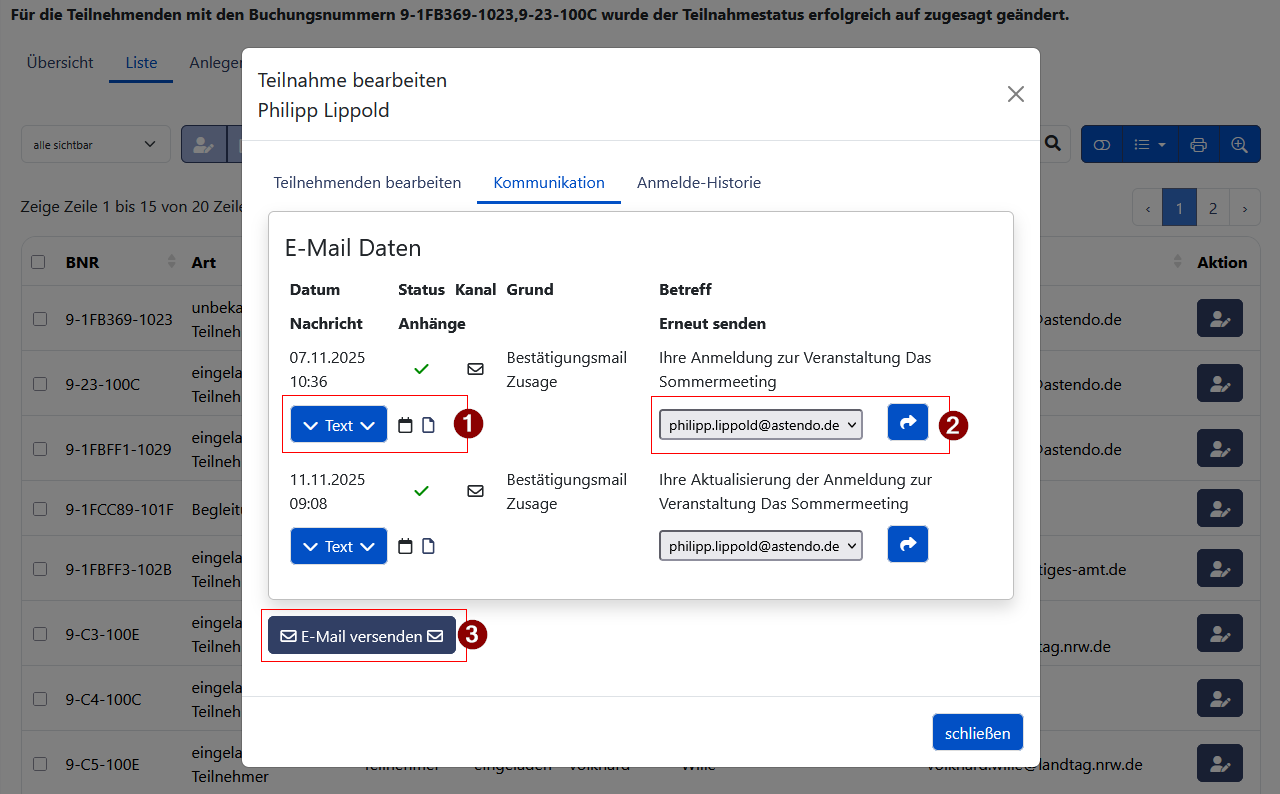Image resolution: width=1280 pixels, height=794 pixels.
Task: Click the document icon for the 07.11.2025 message
Action: click(427, 424)
